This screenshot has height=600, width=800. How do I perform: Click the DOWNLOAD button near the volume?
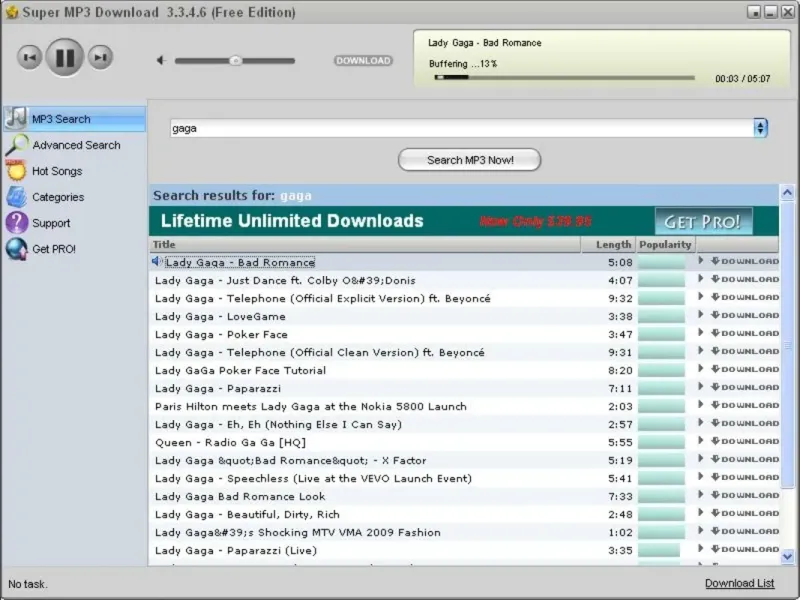363,61
